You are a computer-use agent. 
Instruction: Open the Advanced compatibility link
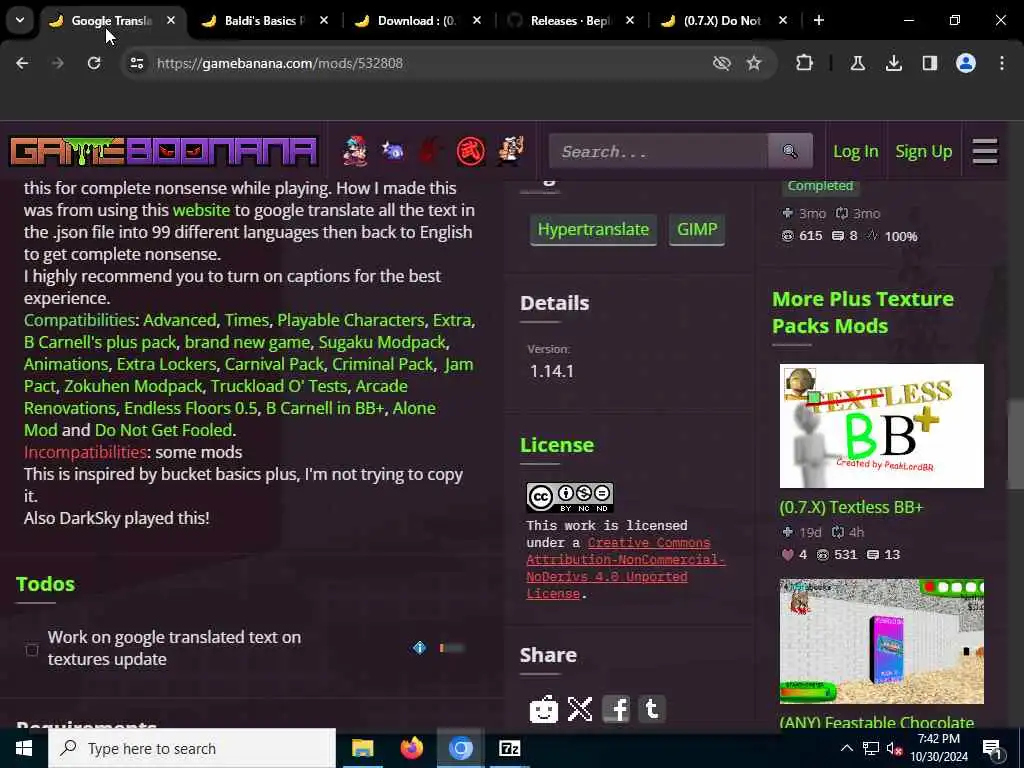[180, 320]
